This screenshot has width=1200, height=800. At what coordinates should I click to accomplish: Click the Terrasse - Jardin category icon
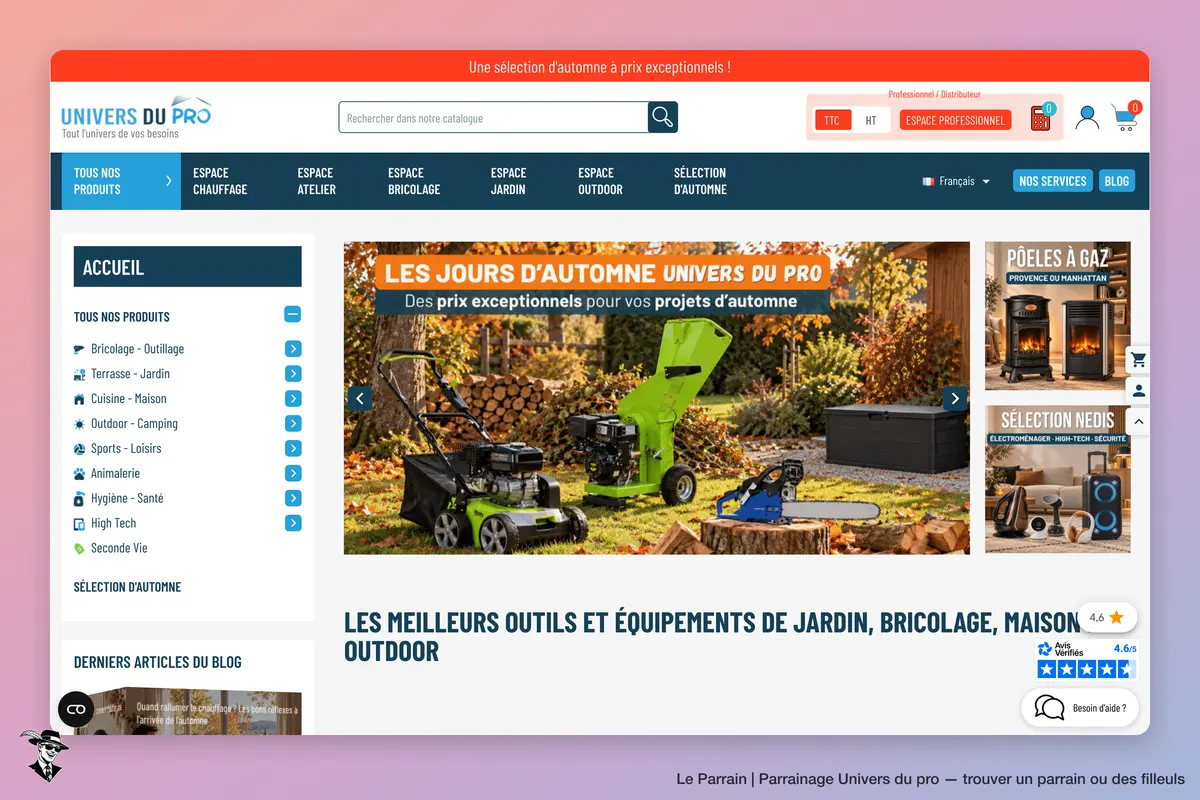pyautogui.click(x=79, y=374)
